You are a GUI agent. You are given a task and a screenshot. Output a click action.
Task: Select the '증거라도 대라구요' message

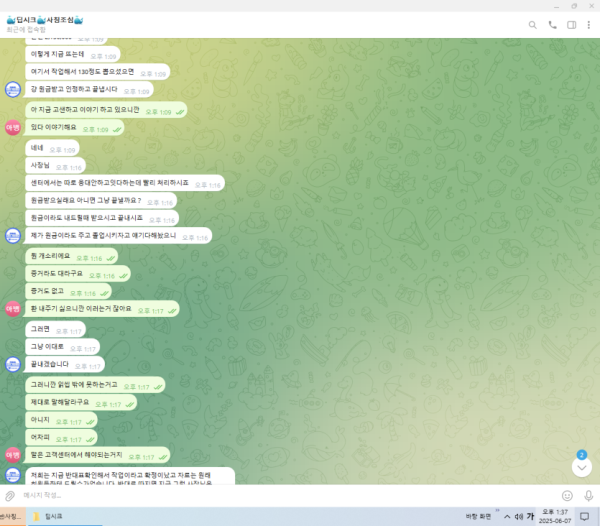(x=78, y=274)
